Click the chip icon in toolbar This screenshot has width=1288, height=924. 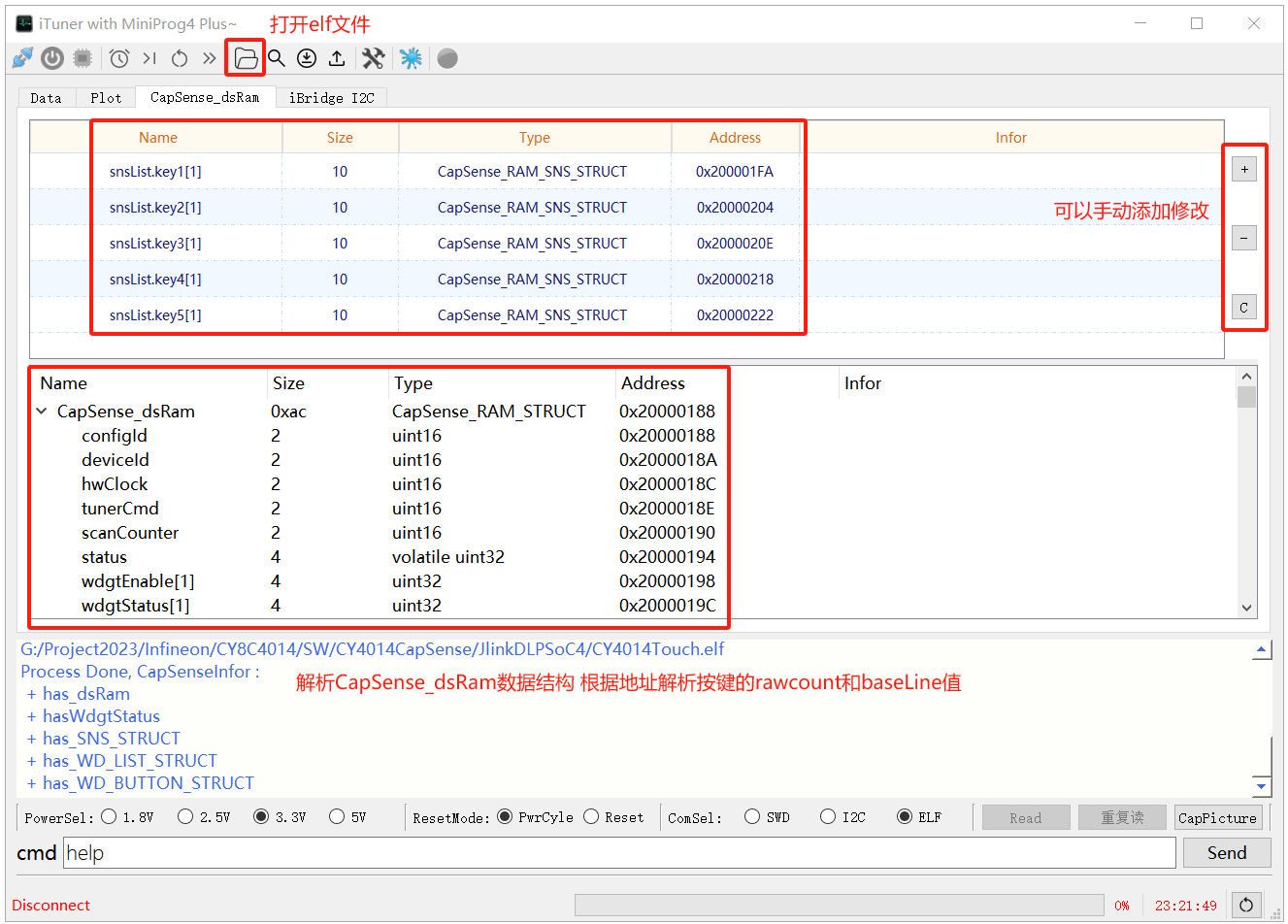[83, 58]
